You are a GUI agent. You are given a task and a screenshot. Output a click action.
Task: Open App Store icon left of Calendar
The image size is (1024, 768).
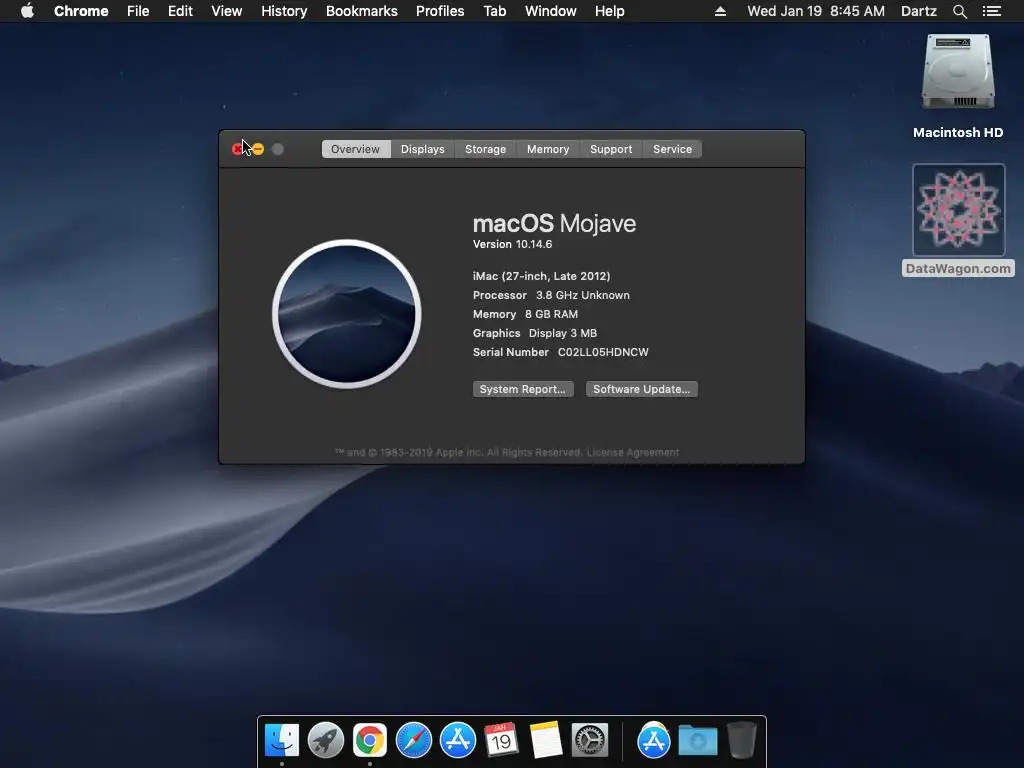tap(458, 741)
